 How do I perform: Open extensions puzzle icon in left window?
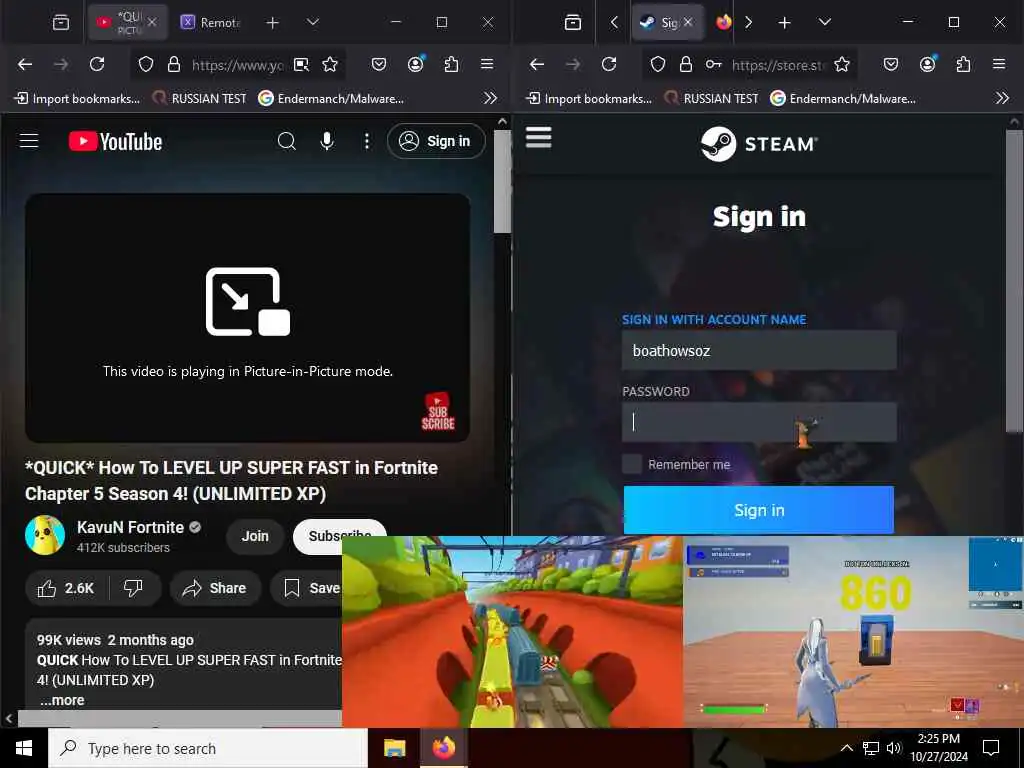[x=451, y=65]
